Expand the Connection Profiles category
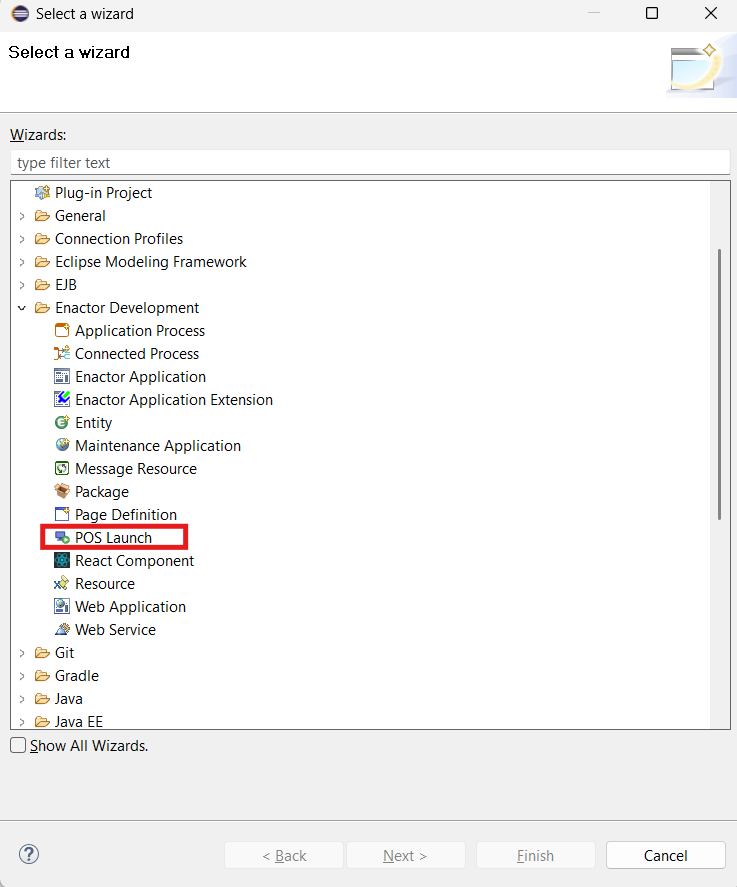This screenshot has width=737, height=887. point(22,239)
